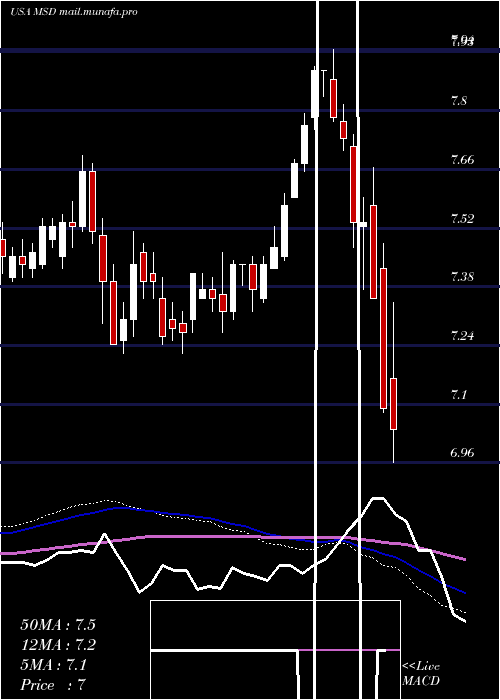
Task: Click the 7.38 price axis label
Action: (x=463, y=277)
